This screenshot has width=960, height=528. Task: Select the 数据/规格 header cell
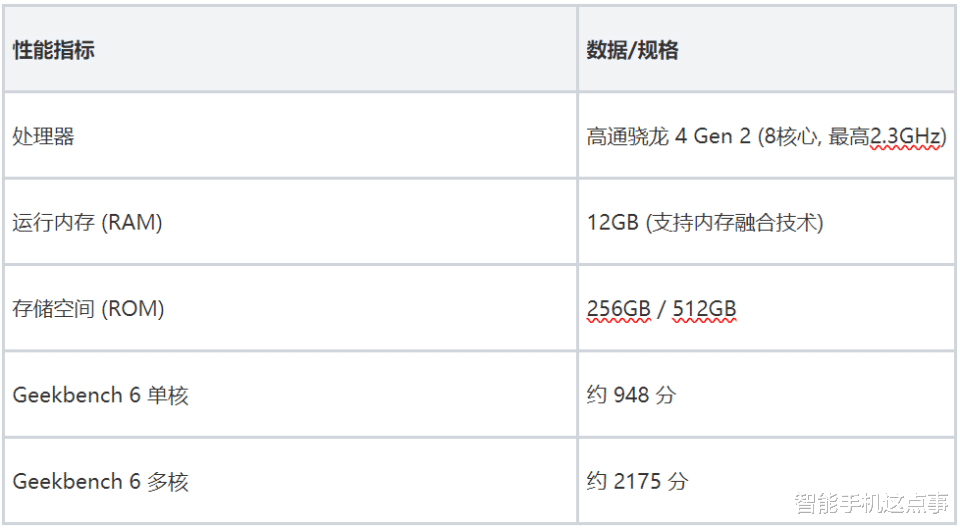(632, 50)
